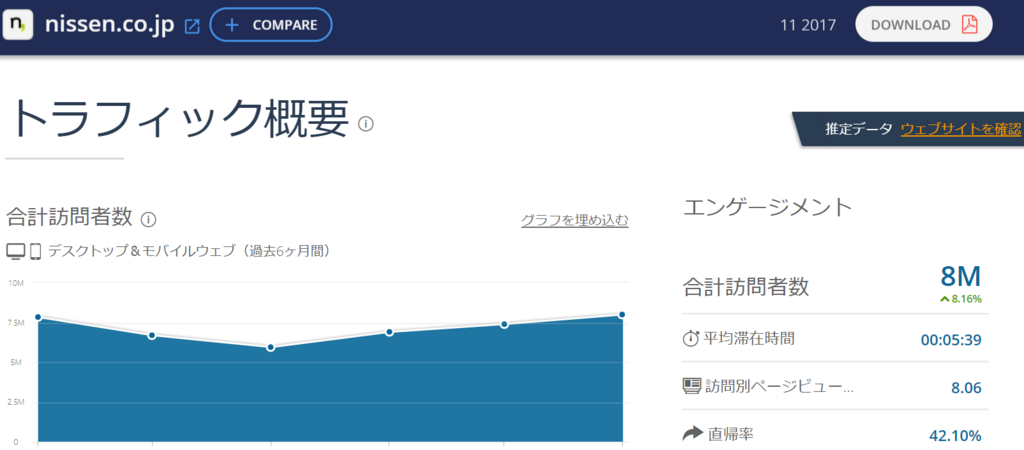Open the ウェブサイトを確認 link
Image resolution: width=1024 pixels, height=450 pixels.
click(x=961, y=129)
